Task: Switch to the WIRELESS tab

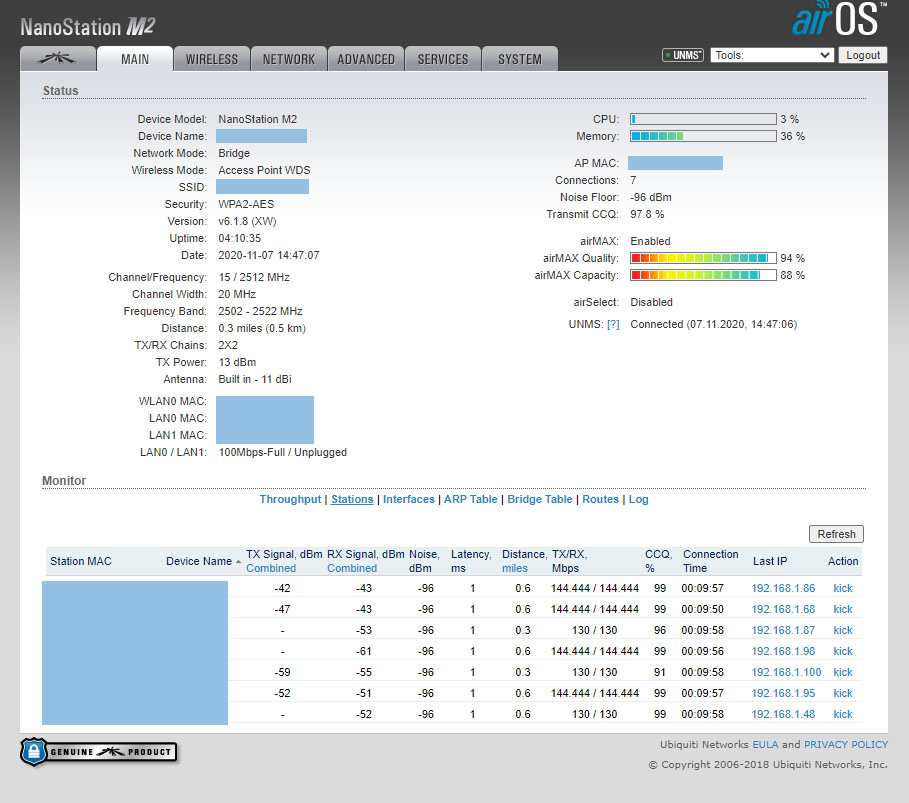Action: pyautogui.click(x=212, y=59)
